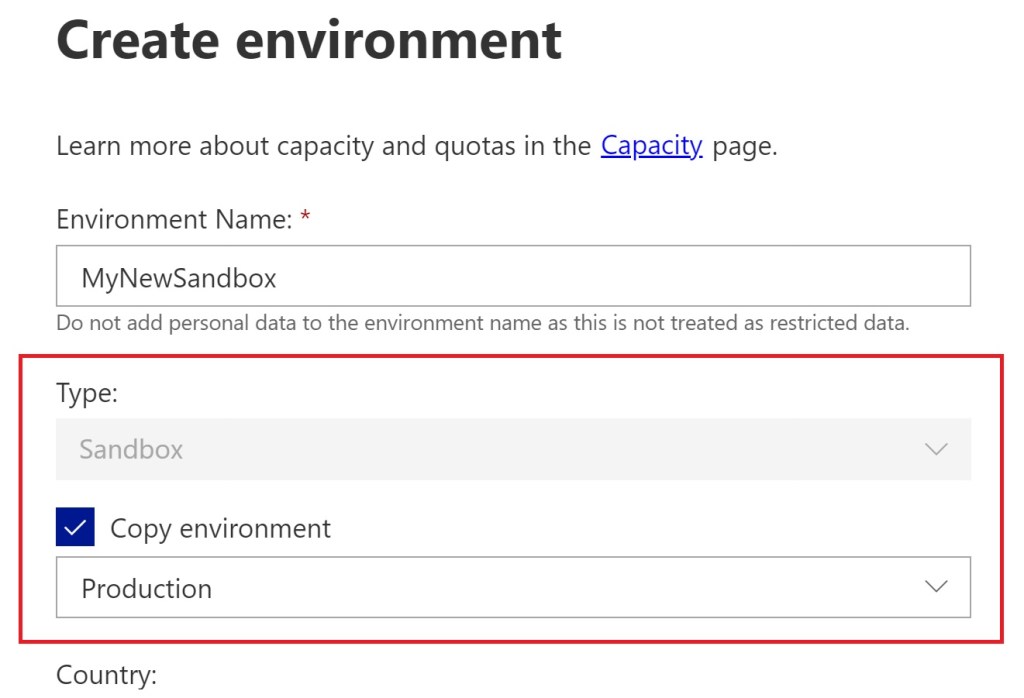The height and width of the screenshot is (698, 1024).
Task: Click the chevron arrow on Production dropdown
Action: click(x=936, y=587)
